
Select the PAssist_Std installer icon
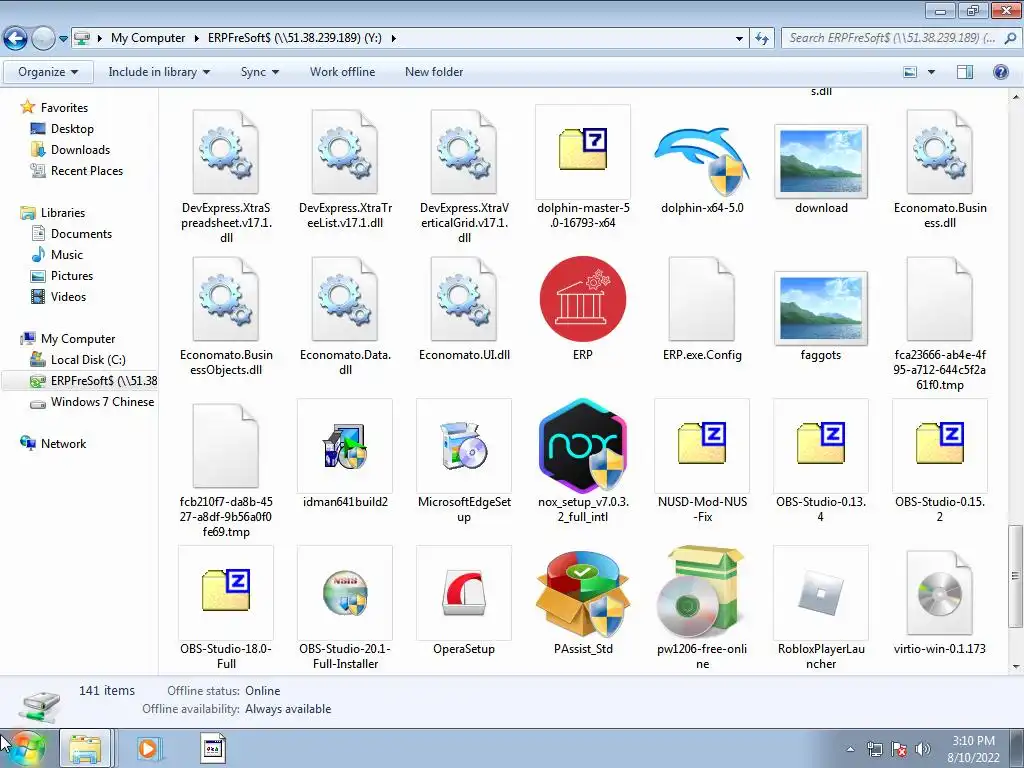click(583, 593)
